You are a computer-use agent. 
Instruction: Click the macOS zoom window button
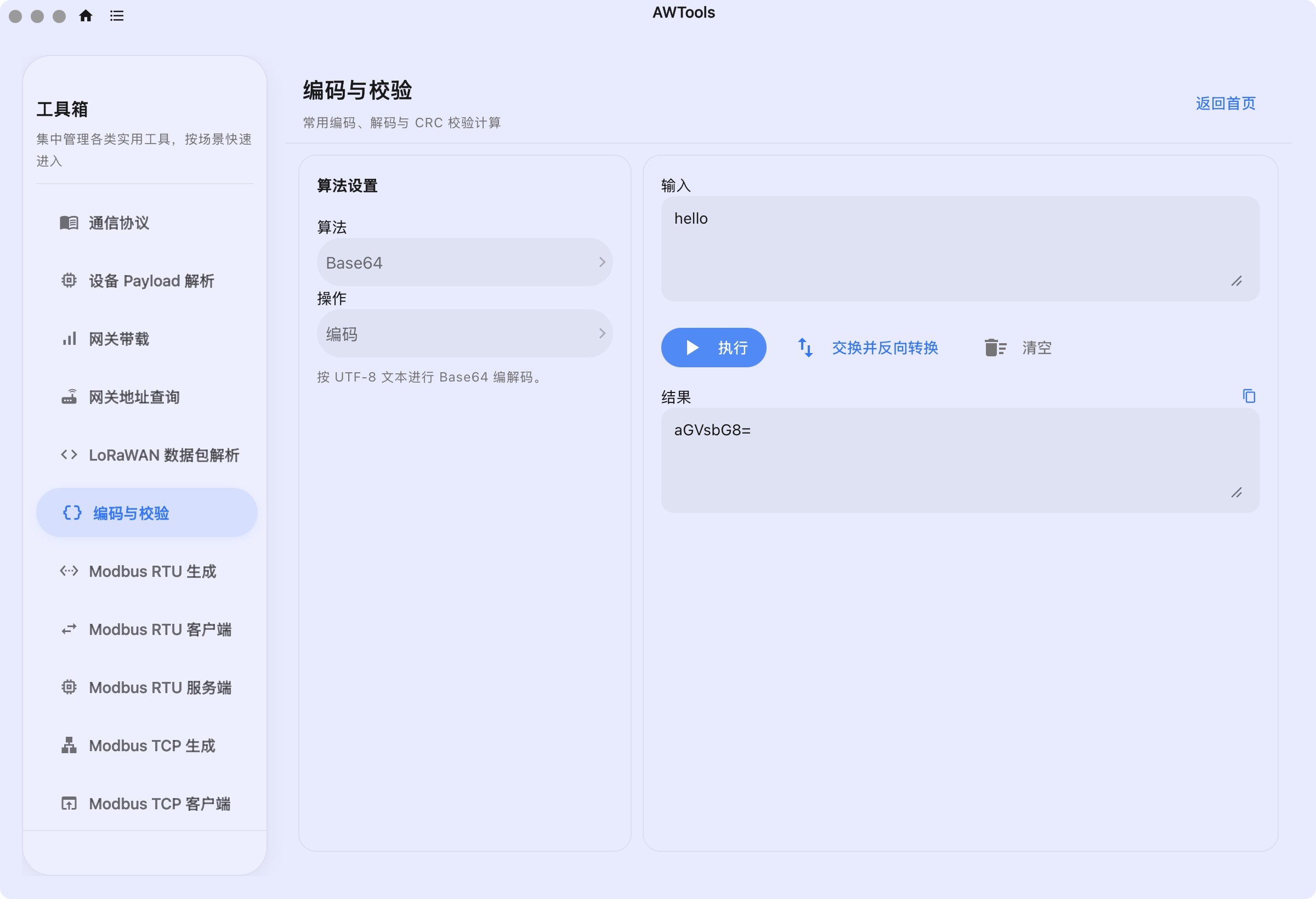[x=59, y=16]
